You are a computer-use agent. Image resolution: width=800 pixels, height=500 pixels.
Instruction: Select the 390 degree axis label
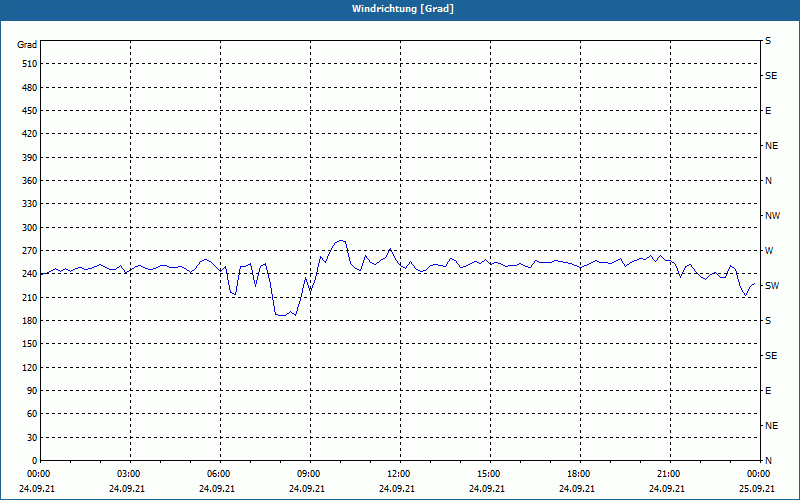(29, 157)
